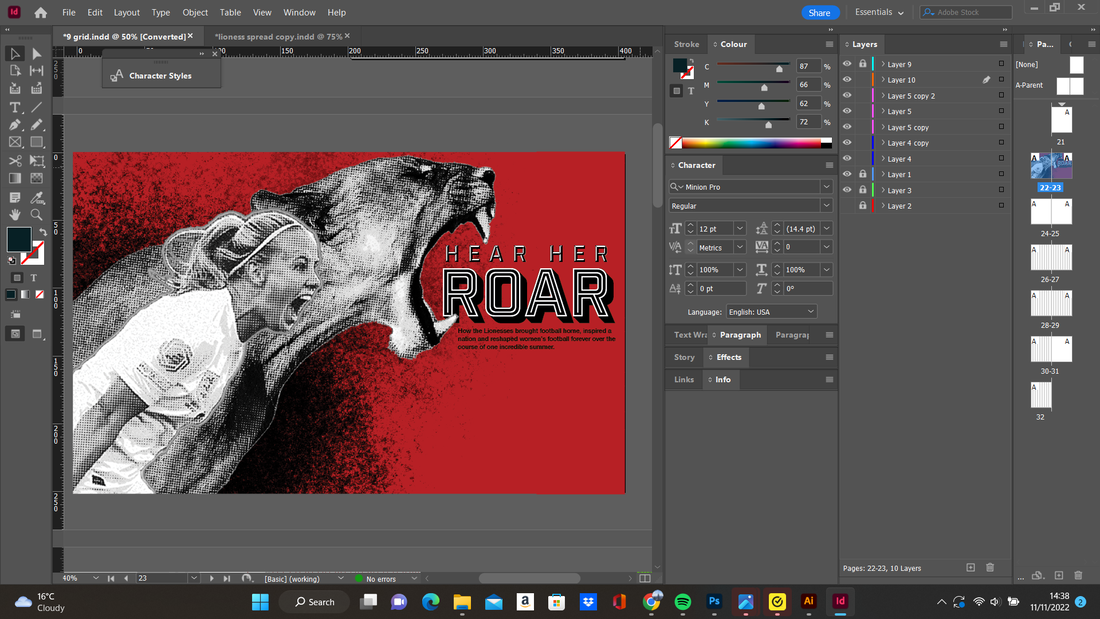1100x619 pixels.
Task: Go to next page in status bar
Action: [211, 578]
